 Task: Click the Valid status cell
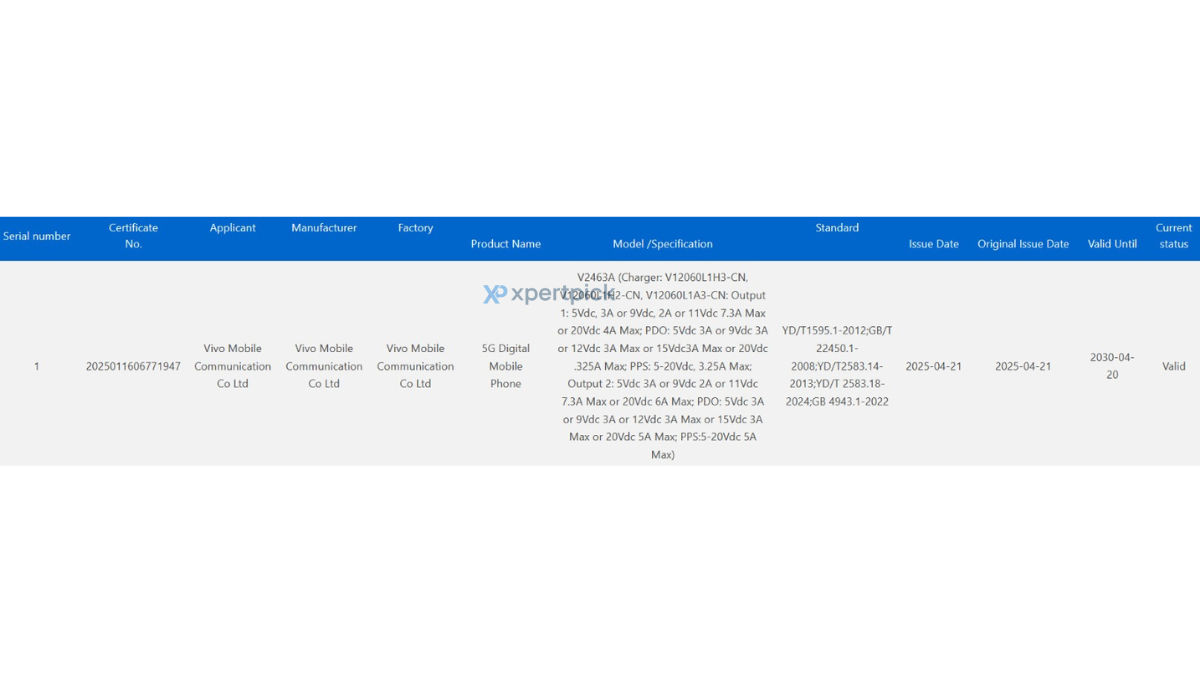(1174, 366)
